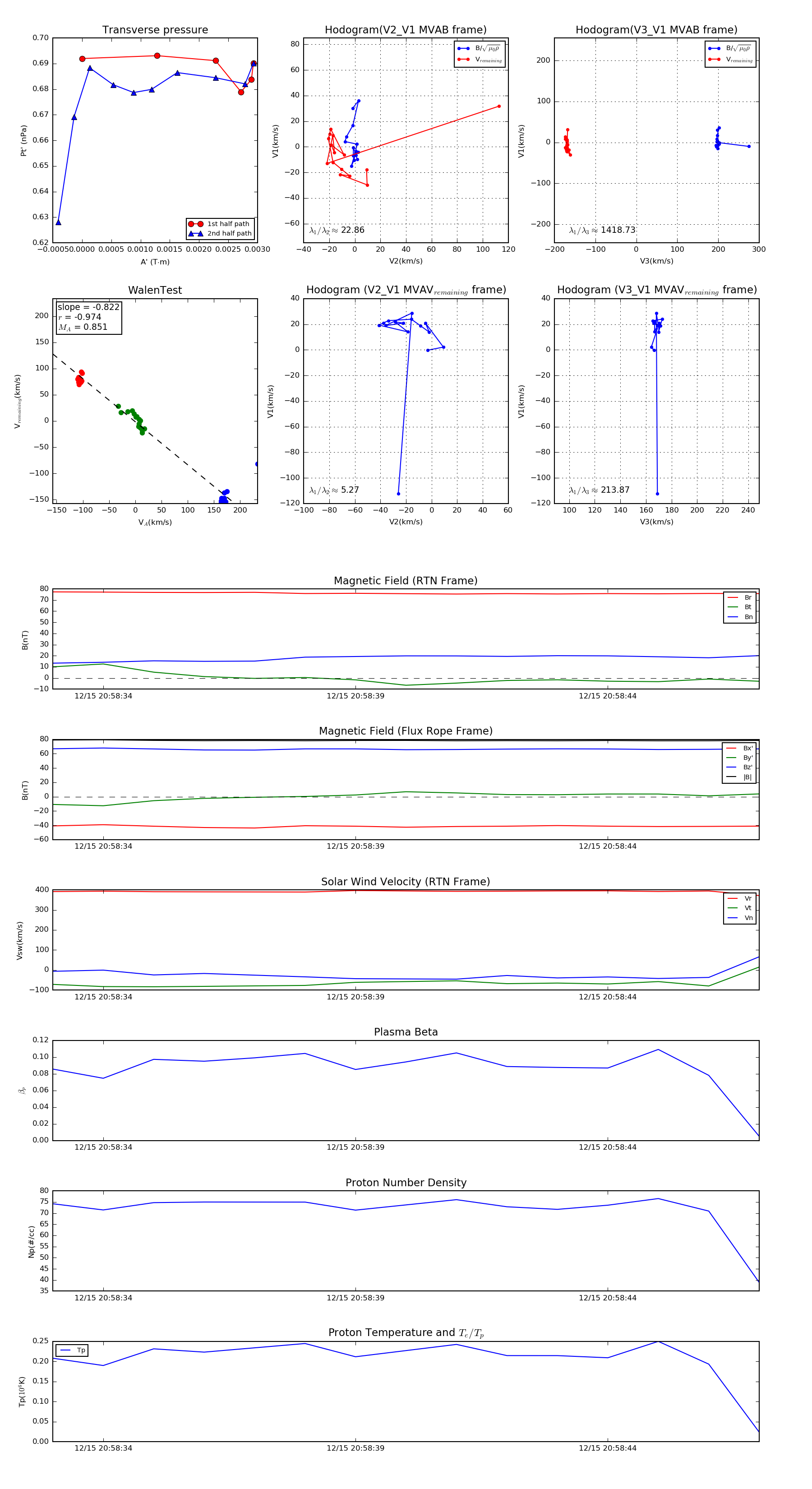The image size is (812, 1489).
Task: Click the "Vsw(km/s)" y-axis label
Action: click(20, 940)
